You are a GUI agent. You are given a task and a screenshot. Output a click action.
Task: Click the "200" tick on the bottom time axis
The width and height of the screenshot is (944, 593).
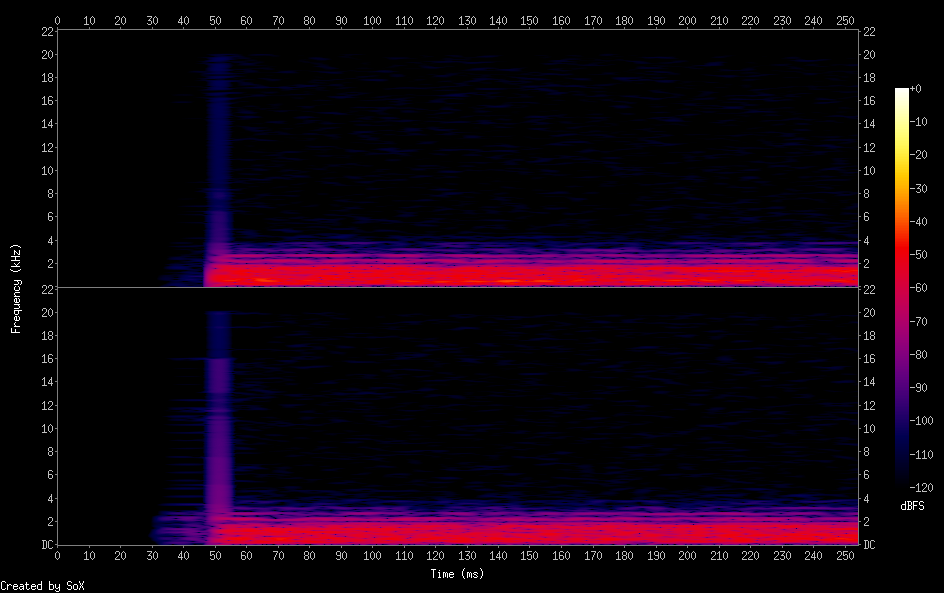[688, 556]
